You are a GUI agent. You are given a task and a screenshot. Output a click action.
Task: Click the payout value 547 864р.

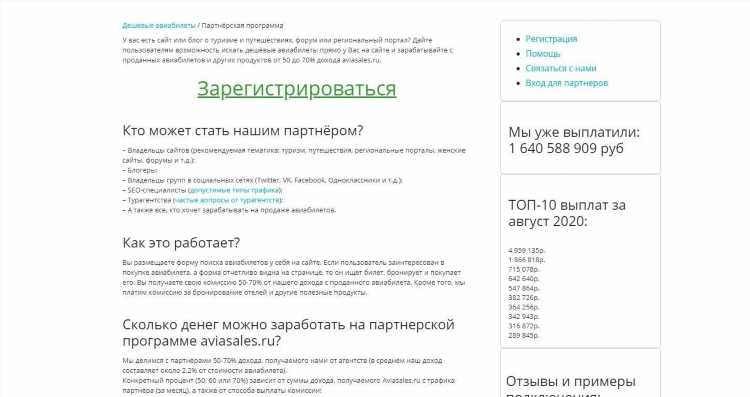click(x=524, y=288)
